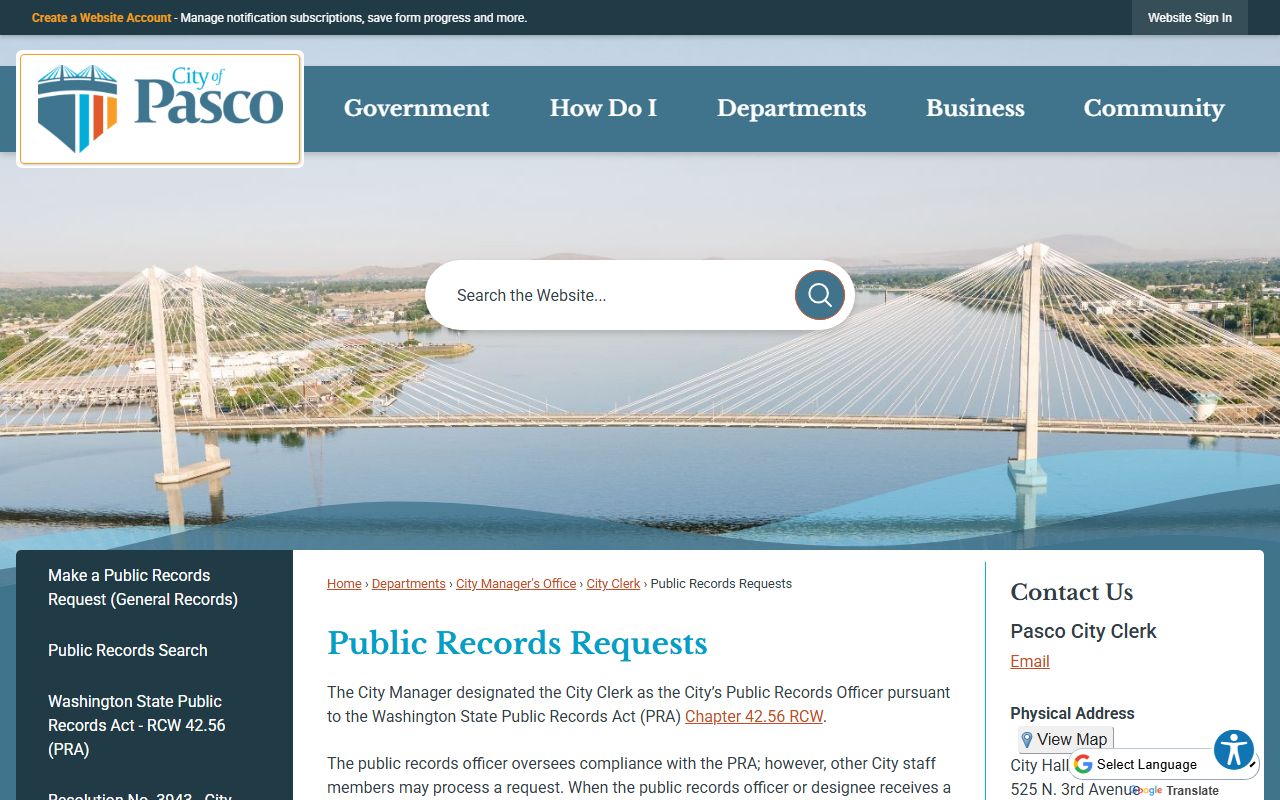Click the Public Records Requests breadcrumb text
Image resolution: width=1280 pixels, height=800 pixels.
(721, 584)
